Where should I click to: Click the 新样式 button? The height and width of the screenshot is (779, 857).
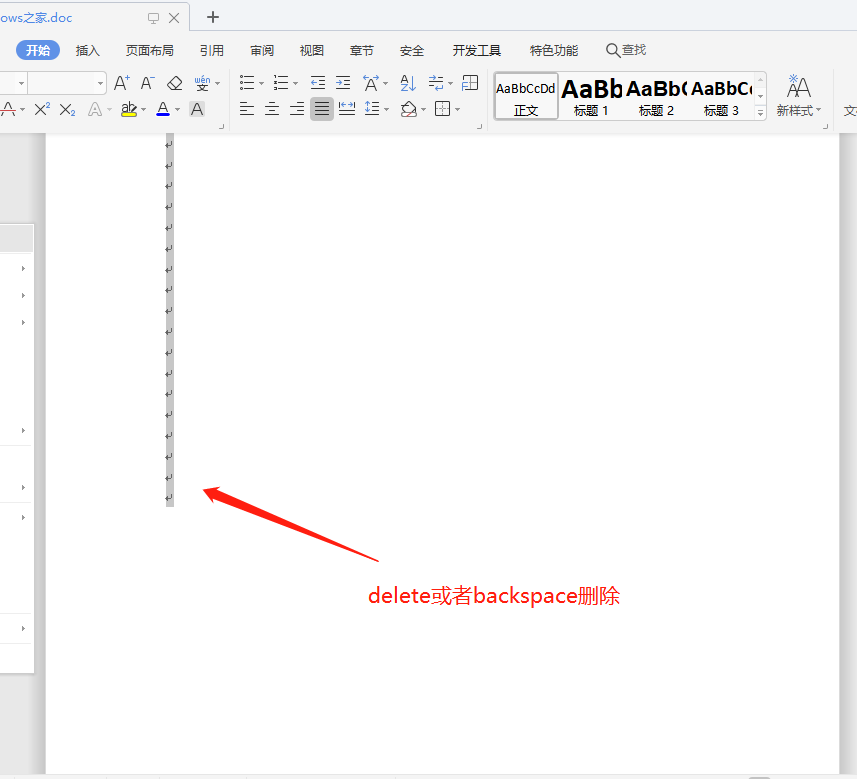click(x=798, y=96)
